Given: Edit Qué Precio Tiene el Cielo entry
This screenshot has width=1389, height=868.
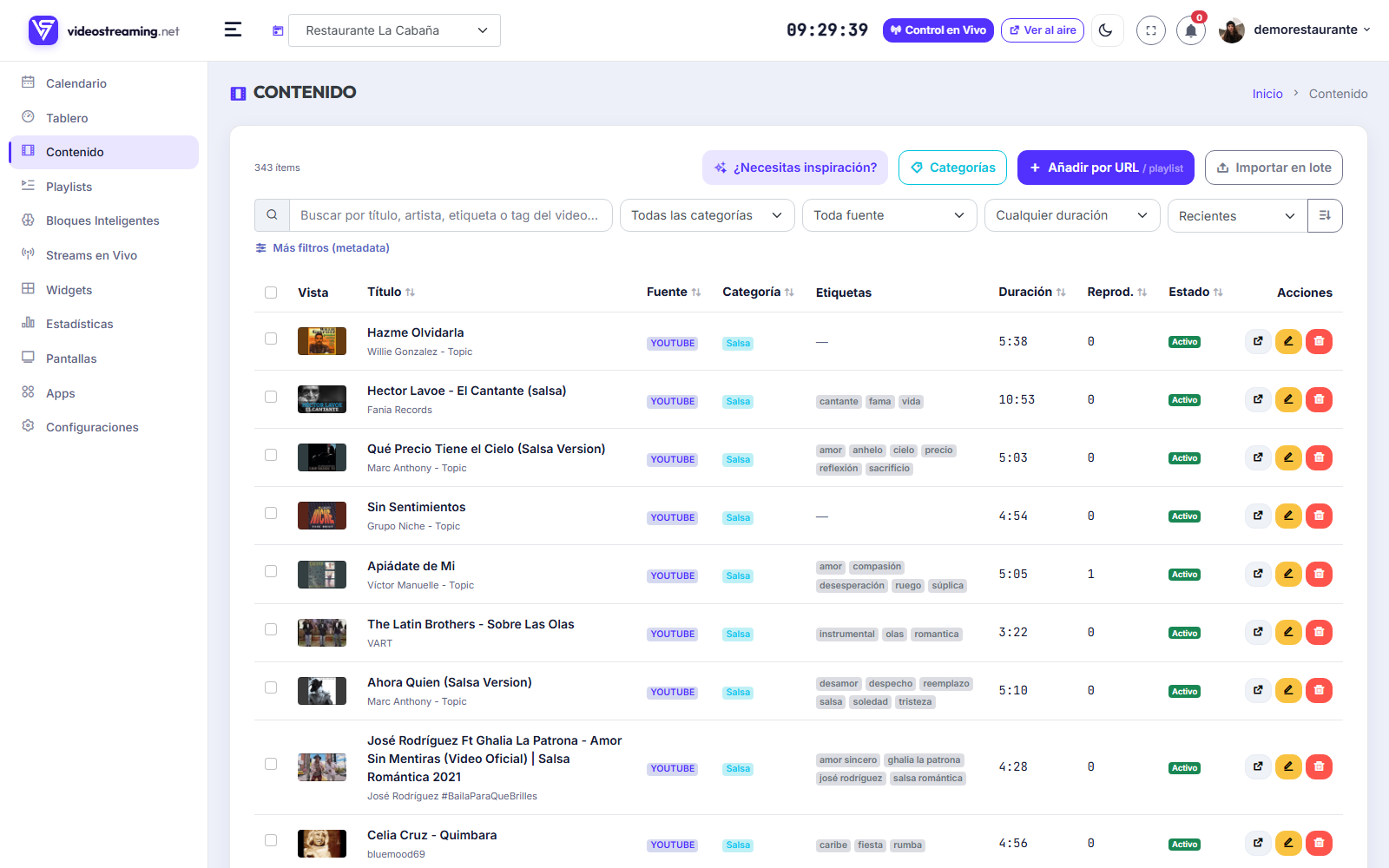Looking at the screenshot, I should pos(1288,457).
